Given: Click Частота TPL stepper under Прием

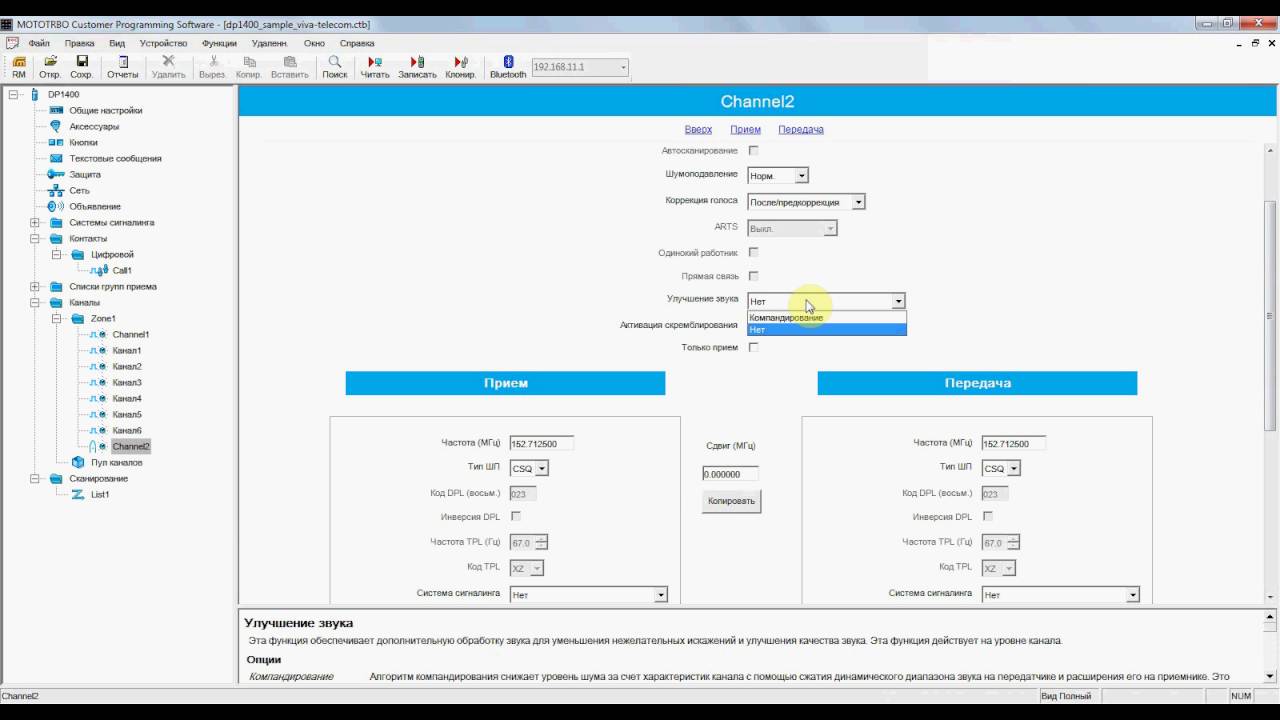Looking at the screenshot, I should click(x=541, y=542).
